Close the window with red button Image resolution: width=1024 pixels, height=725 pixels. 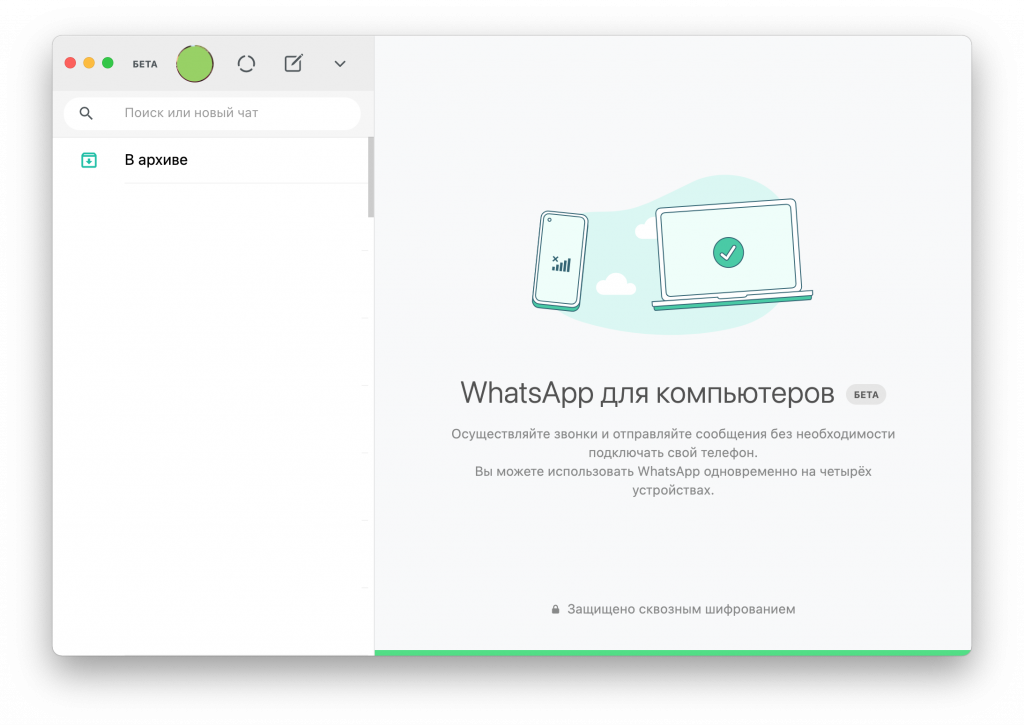pyautogui.click(x=71, y=63)
